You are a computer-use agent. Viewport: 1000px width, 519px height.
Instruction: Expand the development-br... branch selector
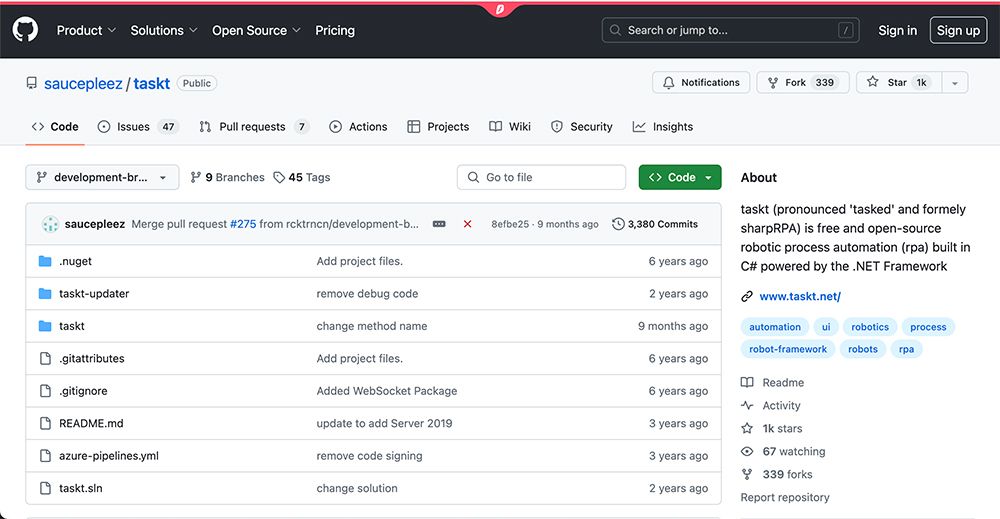tap(102, 177)
